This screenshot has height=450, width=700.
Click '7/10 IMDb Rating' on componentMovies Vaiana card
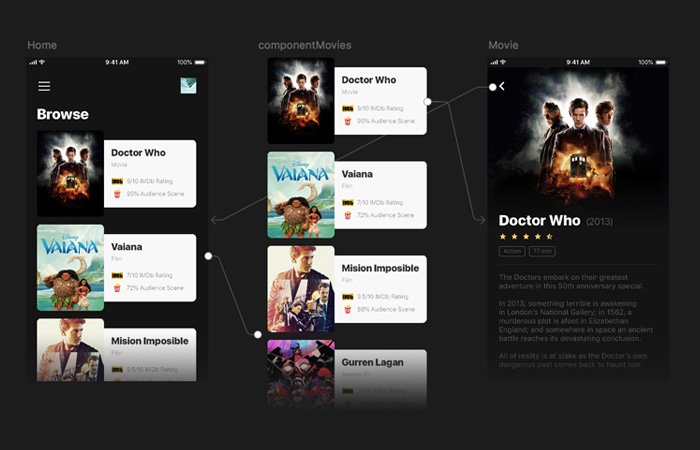(380, 203)
